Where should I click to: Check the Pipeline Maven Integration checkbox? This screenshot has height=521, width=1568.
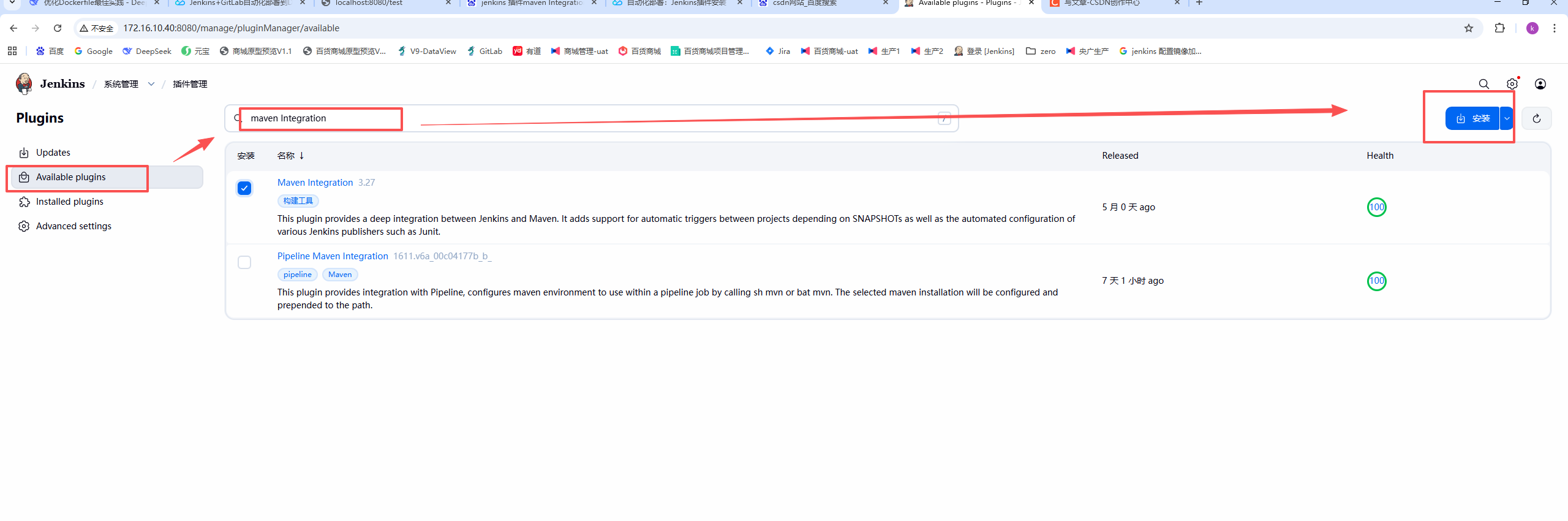244,262
